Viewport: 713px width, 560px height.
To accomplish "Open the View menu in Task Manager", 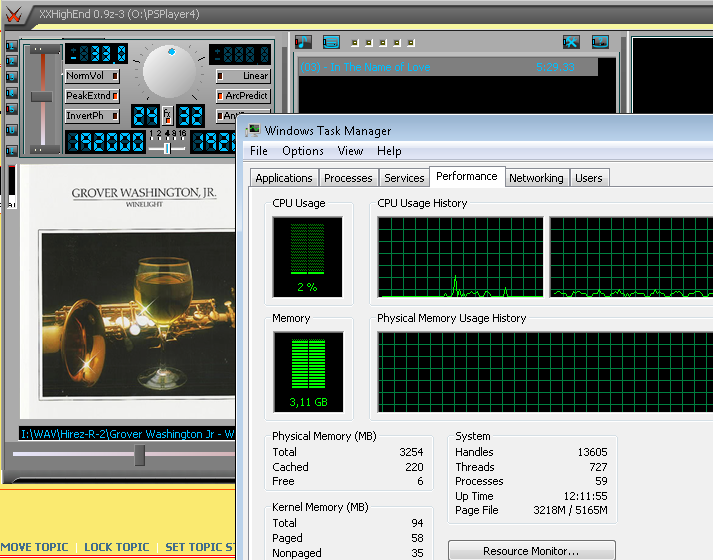I will (350, 151).
